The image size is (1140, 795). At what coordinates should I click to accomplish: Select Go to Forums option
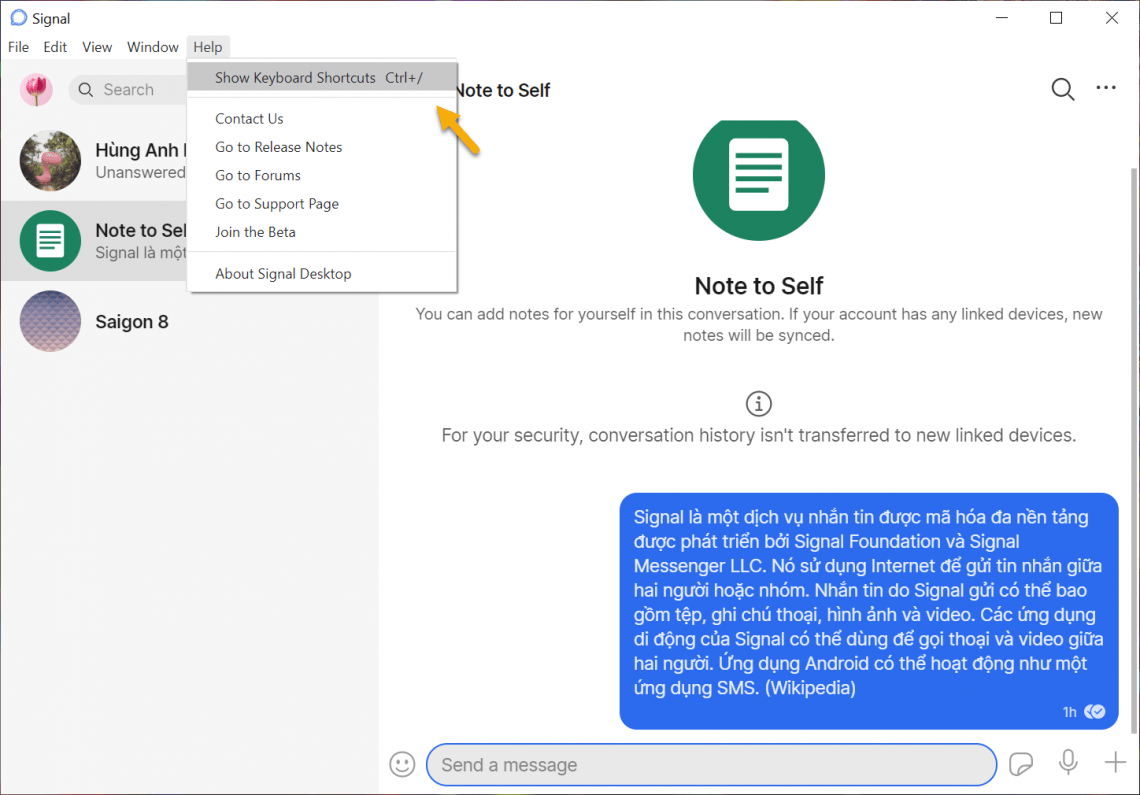point(258,175)
